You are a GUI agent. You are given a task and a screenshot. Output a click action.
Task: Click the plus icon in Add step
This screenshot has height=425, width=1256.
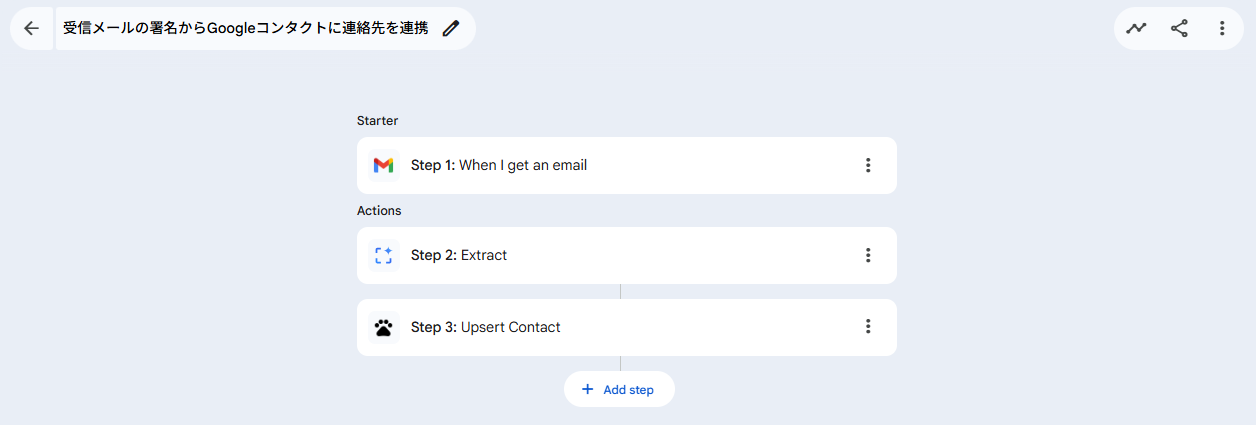tap(587, 389)
